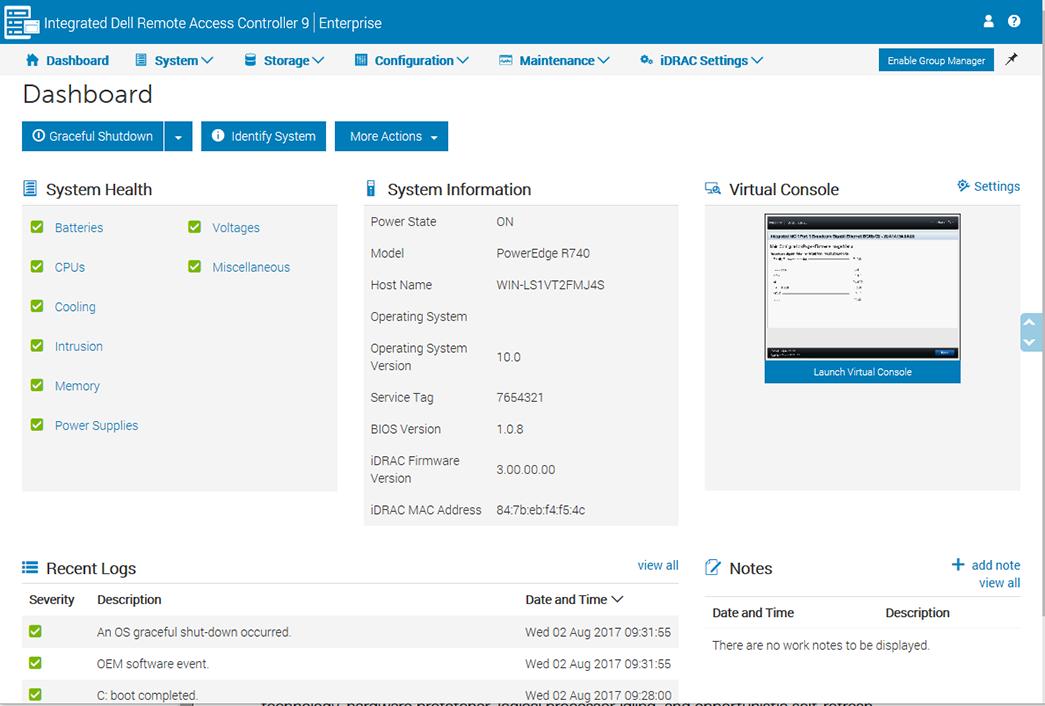1045x706 pixels.
Task: Click the plus icon to add note
Action: pos(958,565)
